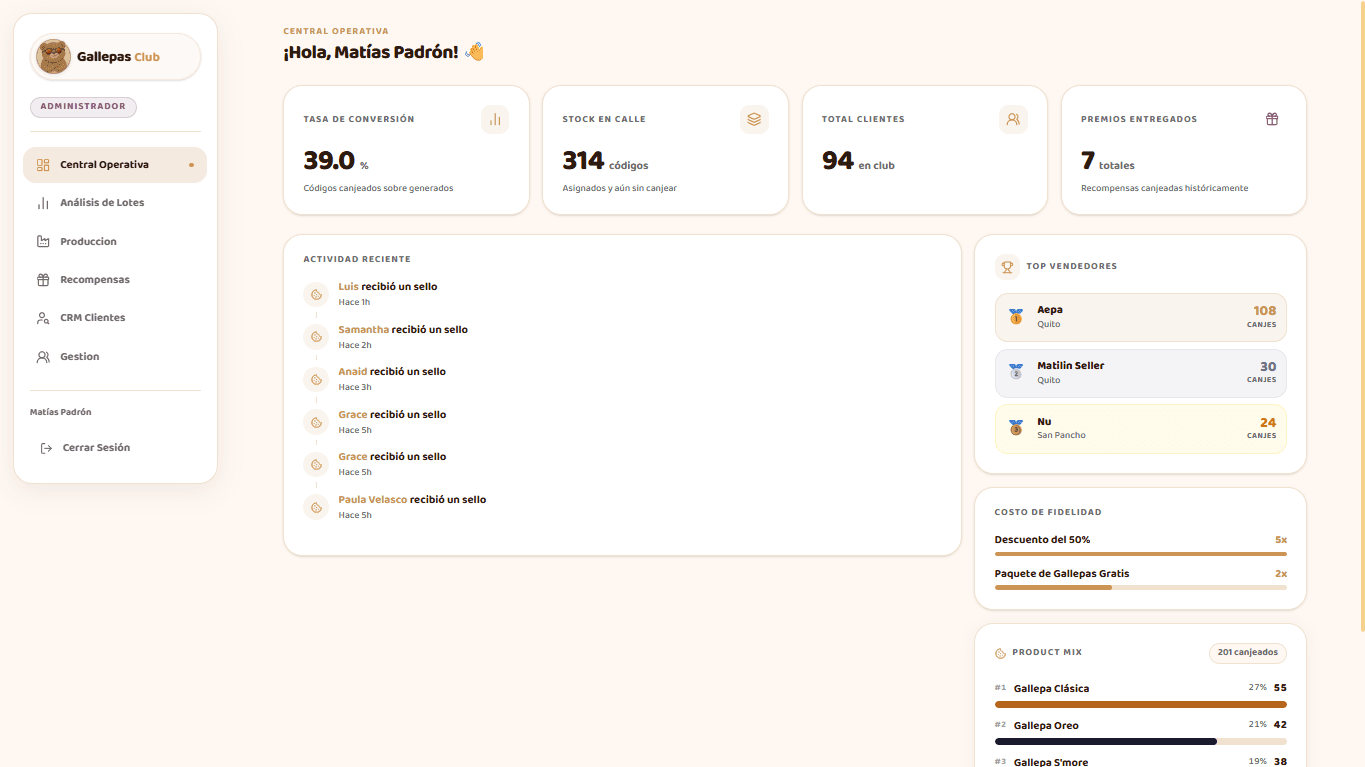Click the gold medal icon next to Aepa
Viewport: 1365px width, 767px height.
coord(1016,317)
